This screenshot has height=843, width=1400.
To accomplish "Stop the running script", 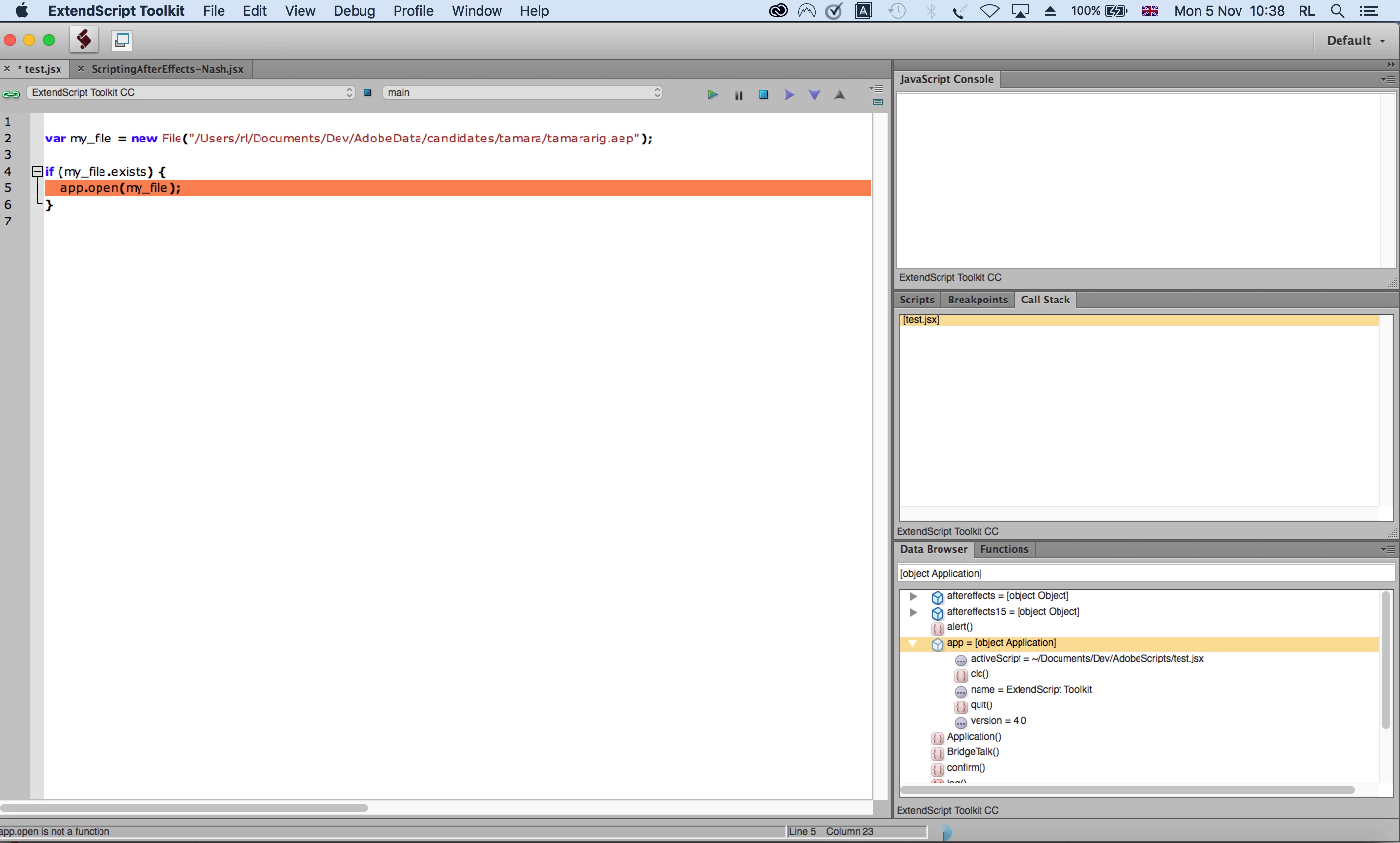I will point(763,94).
